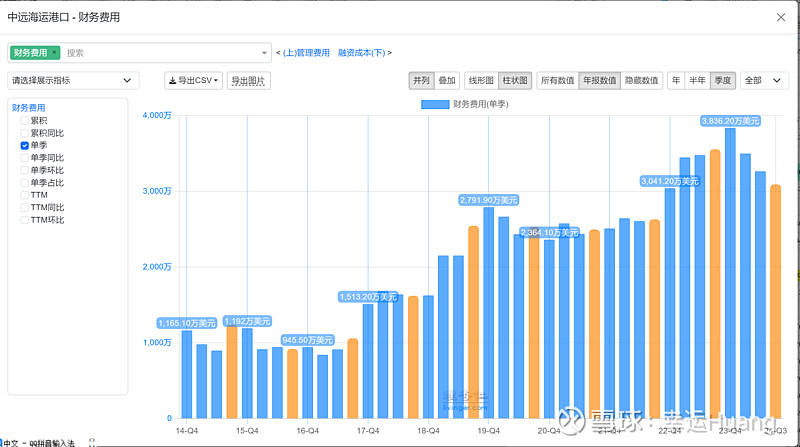Click the 2,791.90万美元 bar label

(x=488, y=200)
